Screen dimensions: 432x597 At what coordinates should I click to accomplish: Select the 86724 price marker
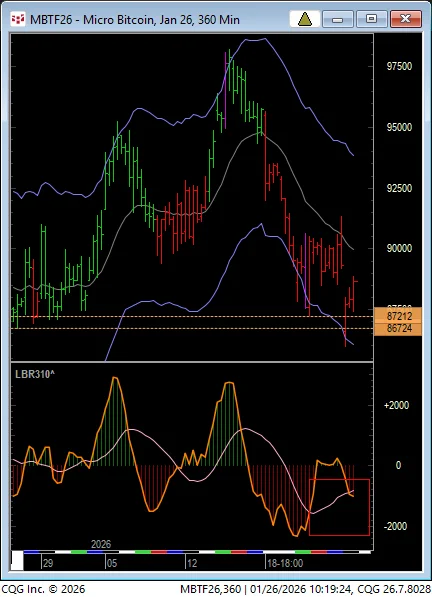pyautogui.click(x=398, y=329)
